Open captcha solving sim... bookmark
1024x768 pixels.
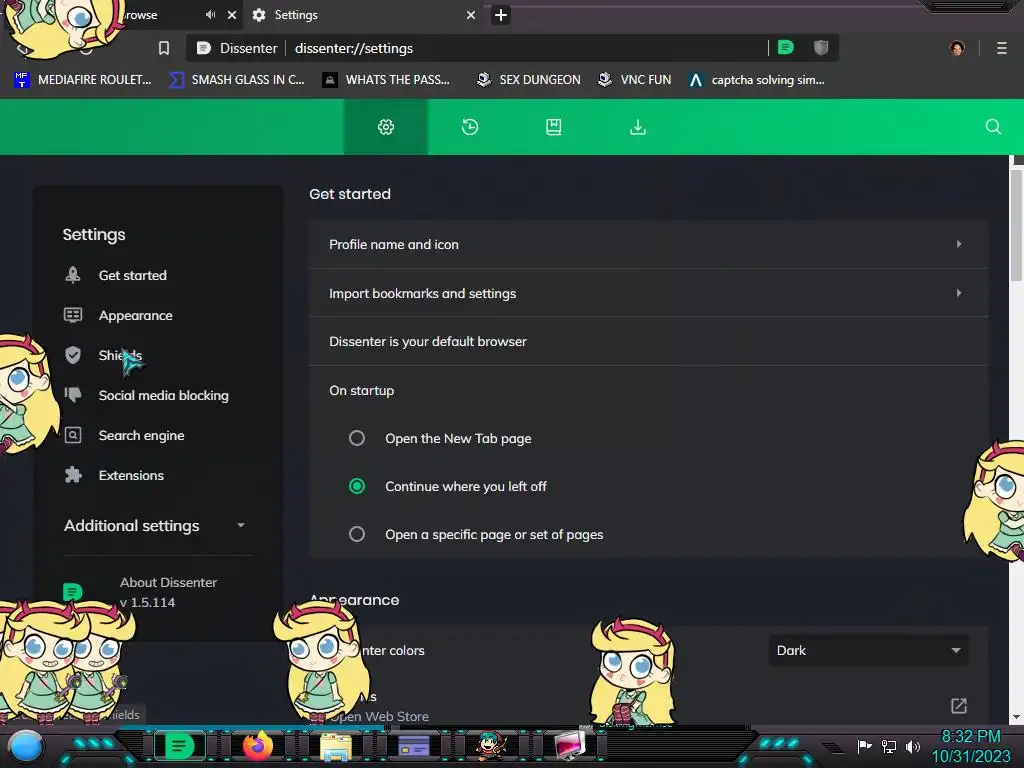tap(757, 80)
